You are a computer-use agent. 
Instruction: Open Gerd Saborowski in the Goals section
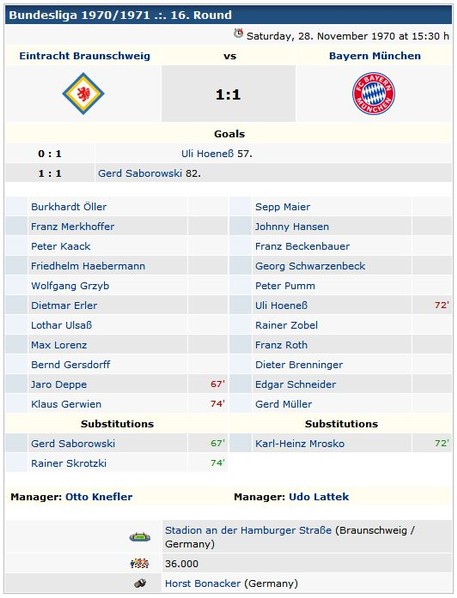click(x=140, y=174)
